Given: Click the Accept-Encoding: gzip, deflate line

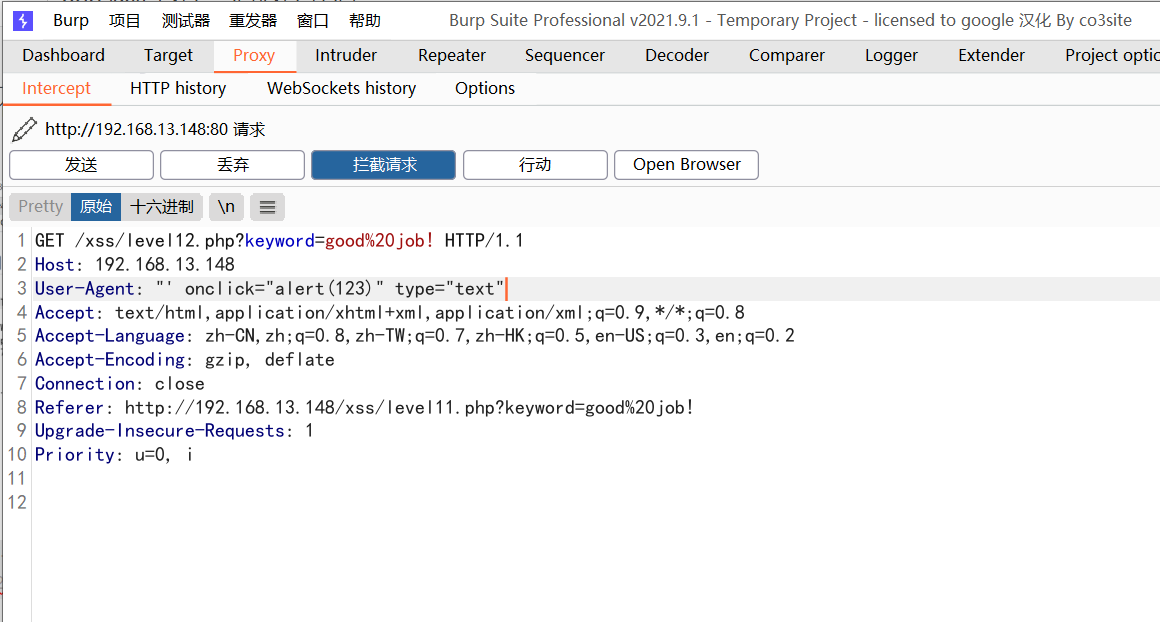Looking at the screenshot, I should 185,360.
